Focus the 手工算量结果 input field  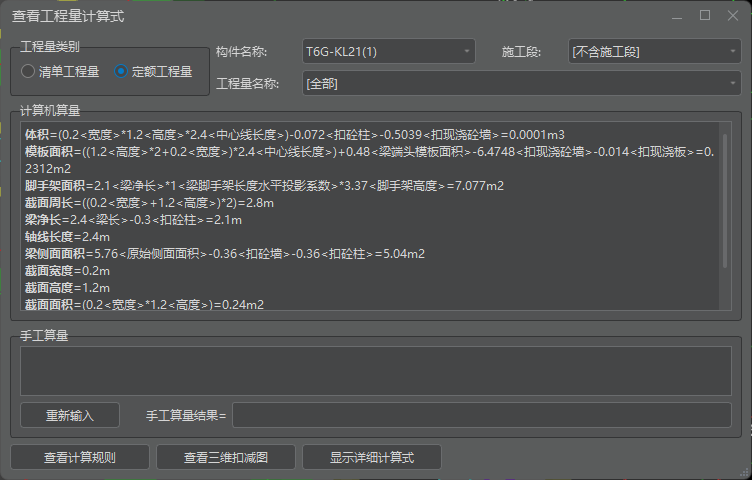pyautogui.click(x=482, y=415)
